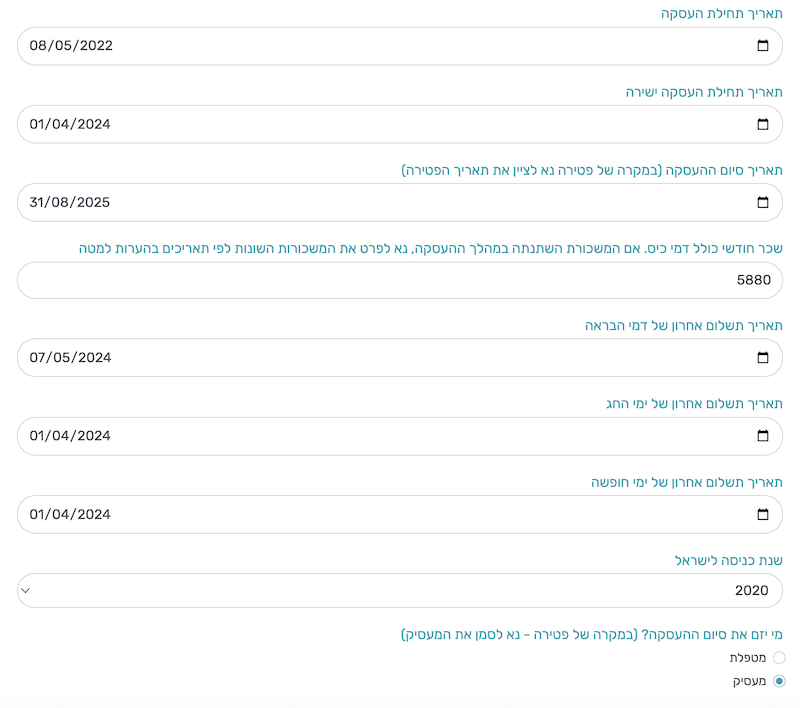Select year 2022 in the employment start date
Viewport: 800px width, 708px height.
(x=95, y=46)
